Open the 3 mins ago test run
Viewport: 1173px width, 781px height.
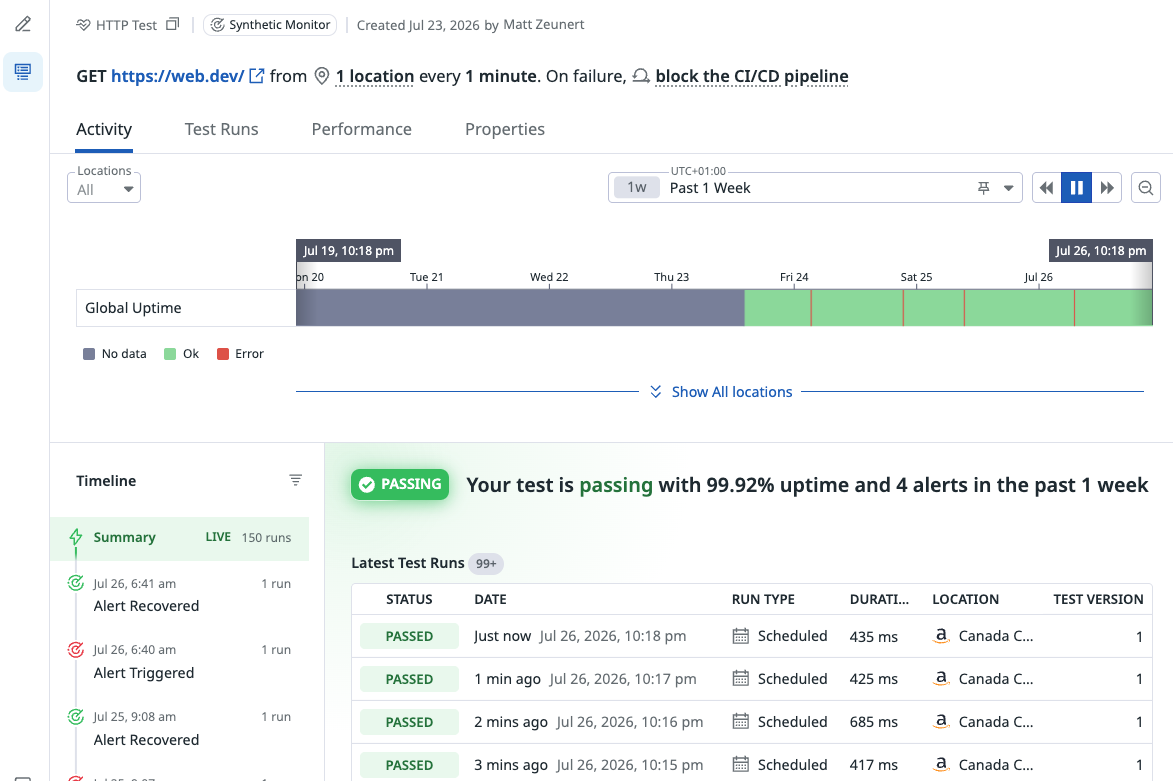(x=752, y=763)
